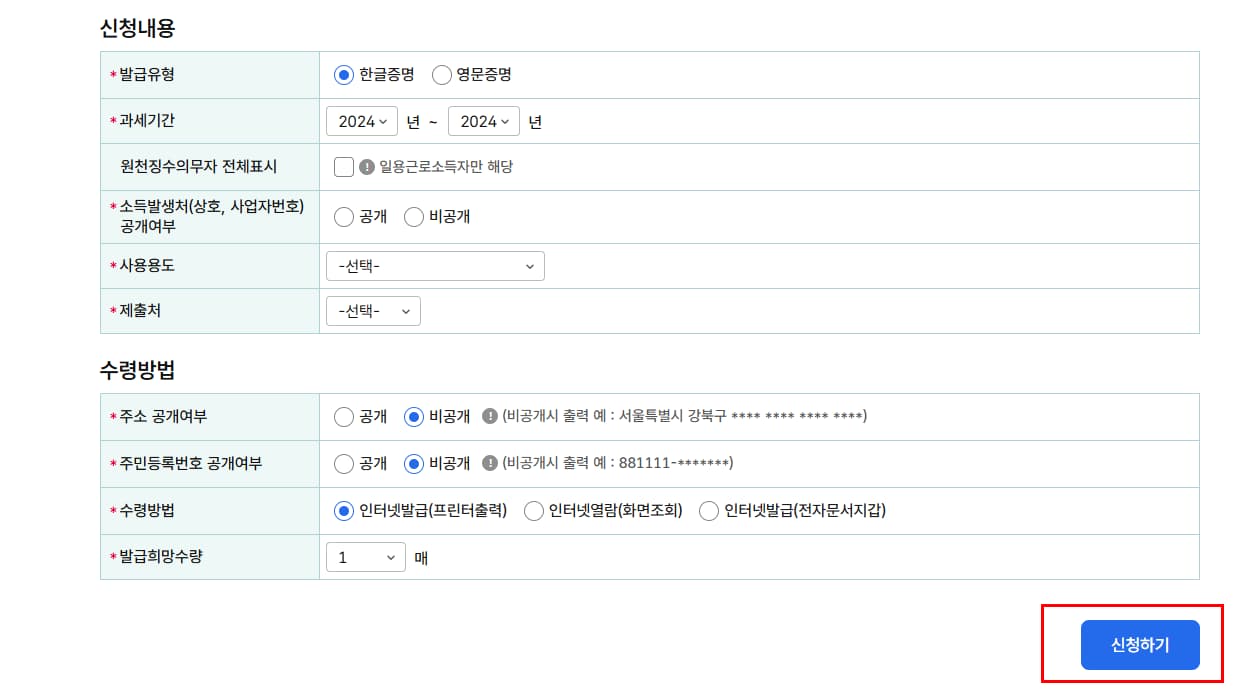Open the ending 과세기간 year dropdown
Viewport: 1251px width, 694px height.
(x=484, y=120)
